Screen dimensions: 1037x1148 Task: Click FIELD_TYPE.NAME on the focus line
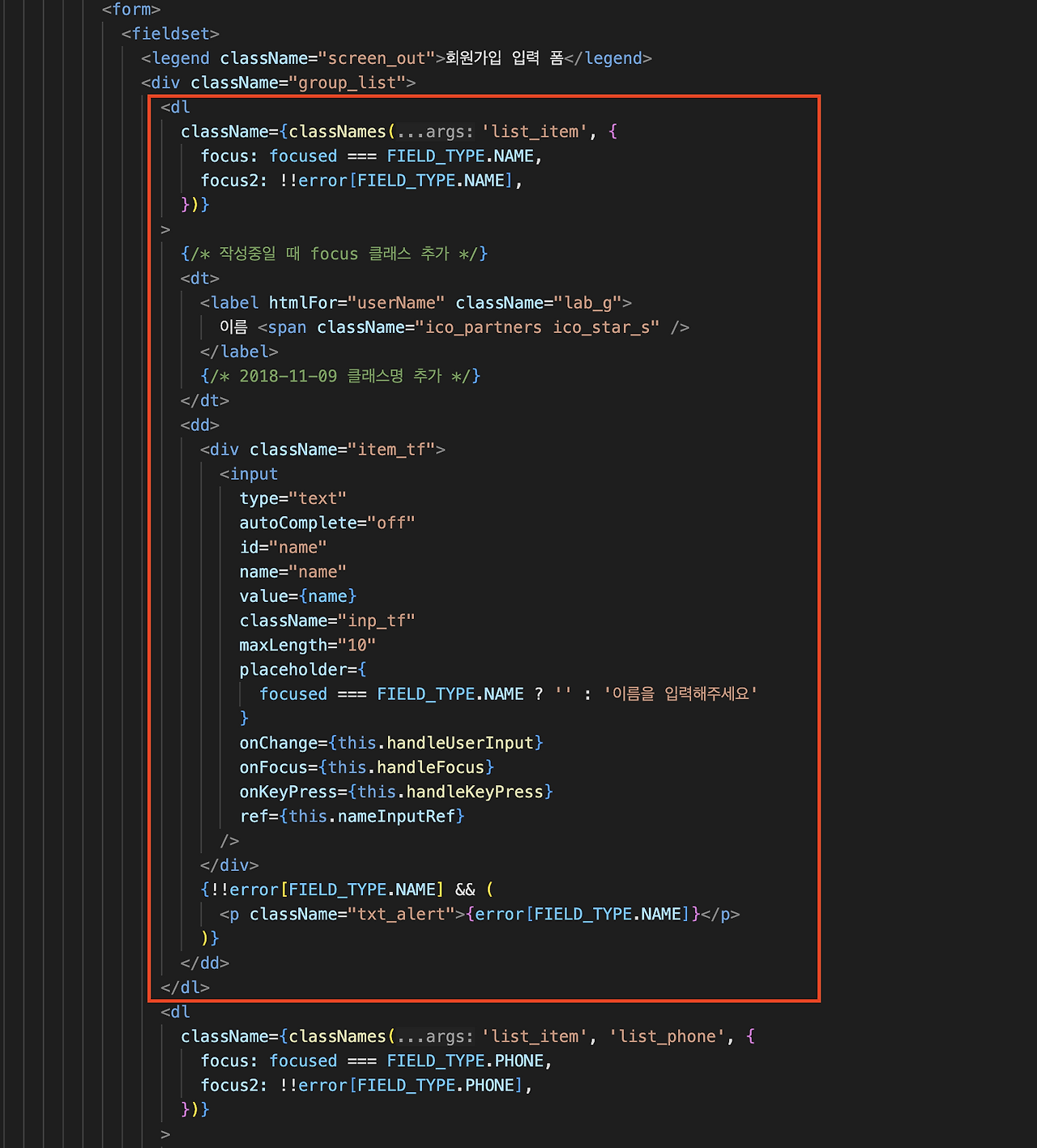click(460, 156)
